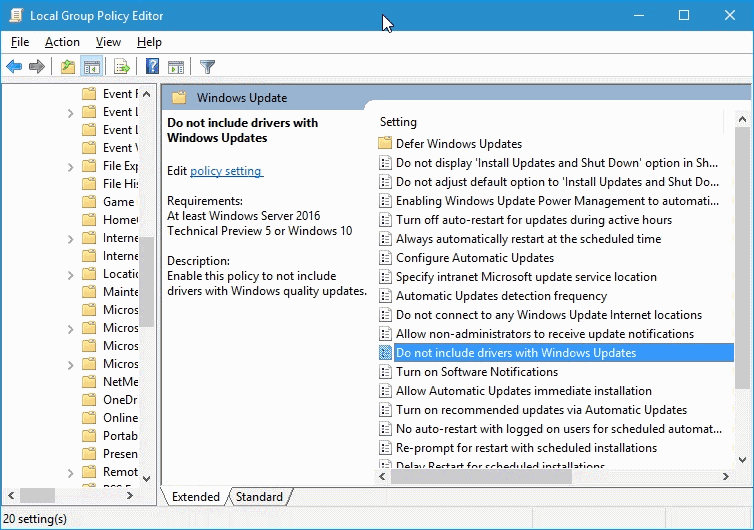Click settings list horizontal scroll left arrow
The image size is (754, 530).
382,477
